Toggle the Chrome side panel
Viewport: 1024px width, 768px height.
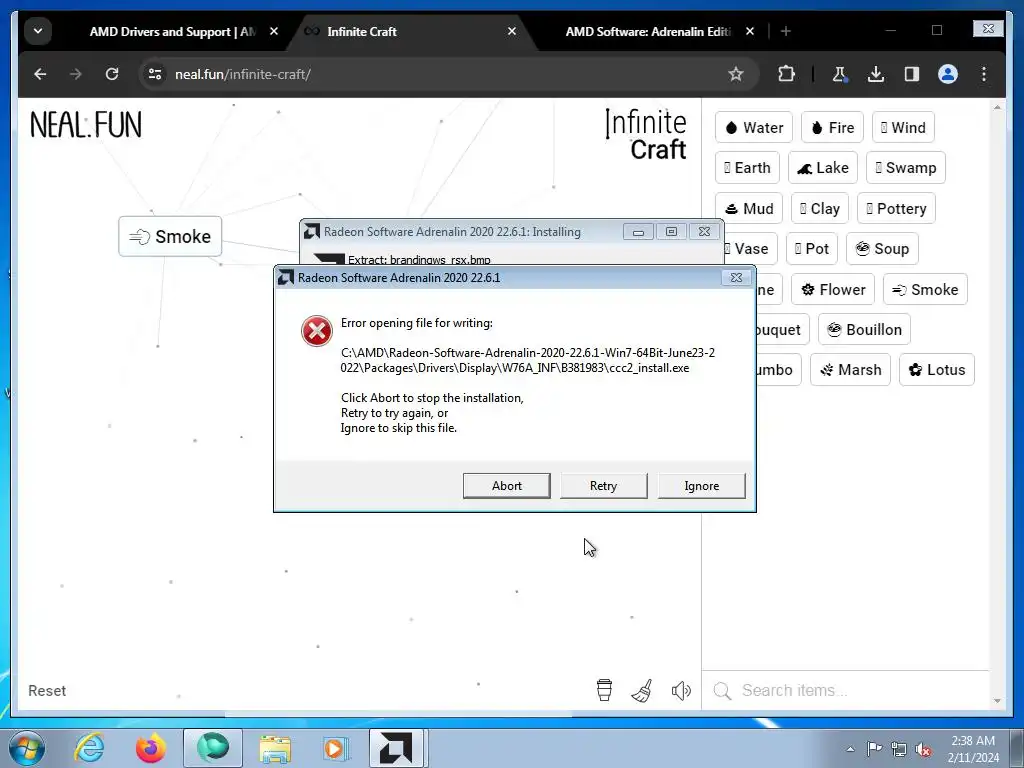[x=912, y=74]
